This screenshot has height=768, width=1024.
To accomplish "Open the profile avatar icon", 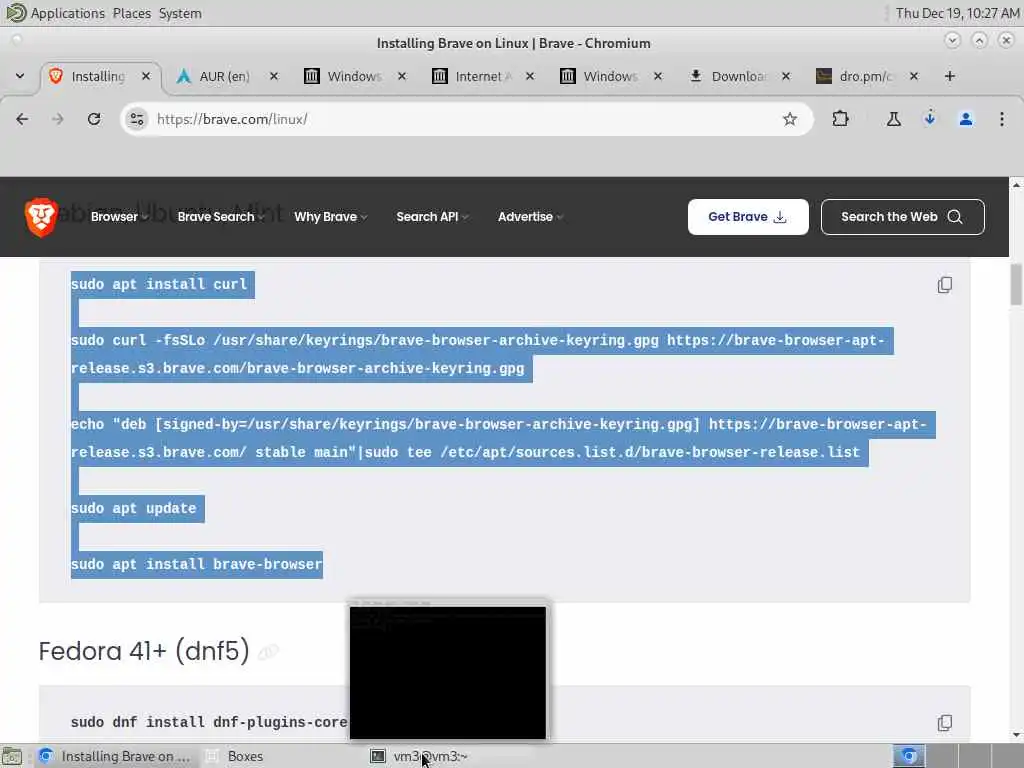I will [965, 119].
